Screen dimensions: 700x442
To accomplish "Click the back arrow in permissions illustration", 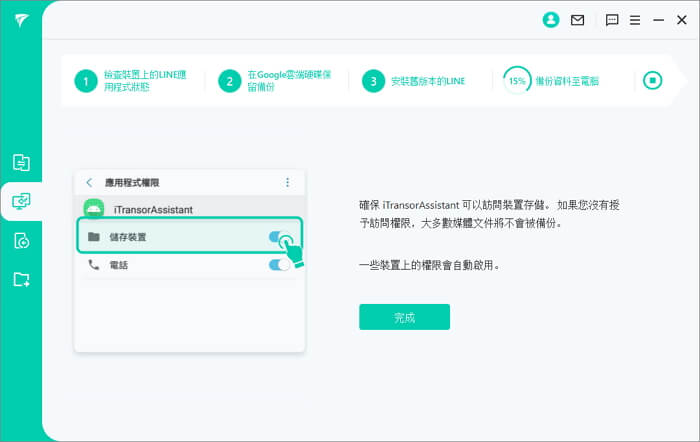I will point(89,182).
